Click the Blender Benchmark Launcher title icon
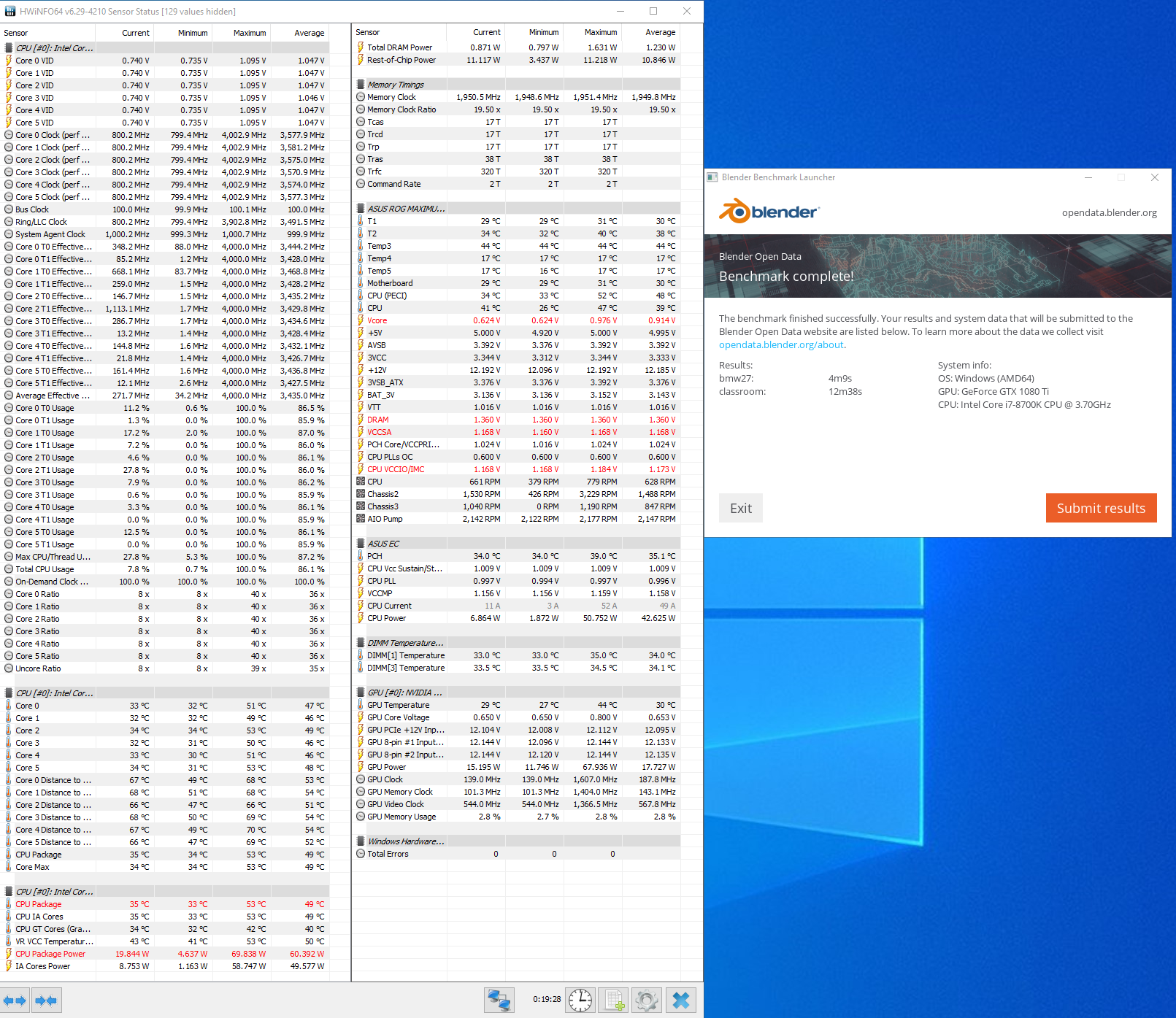Image resolution: width=1176 pixels, height=1018 pixels. click(712, 177)
